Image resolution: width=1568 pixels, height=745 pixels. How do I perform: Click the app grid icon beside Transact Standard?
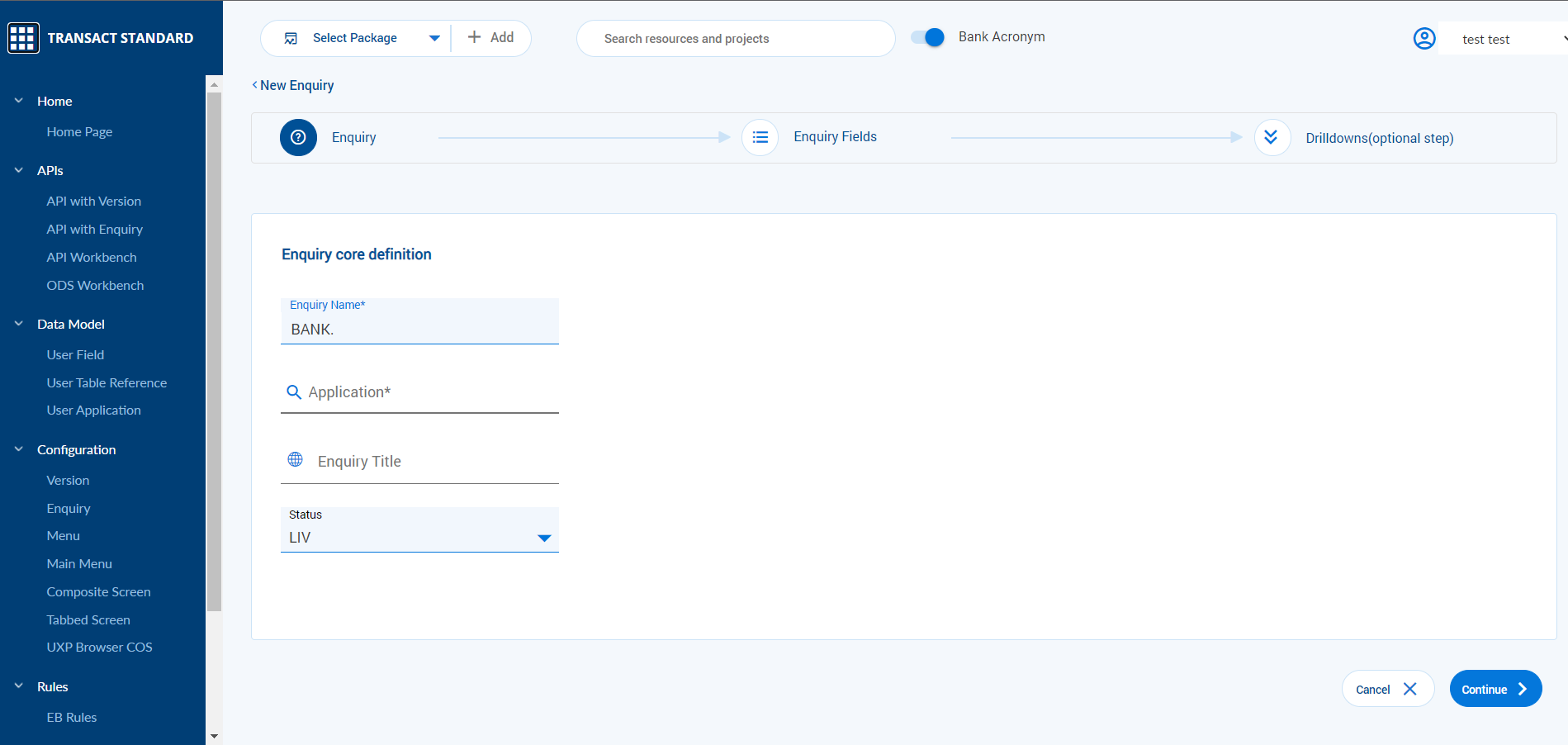click(23, 38)
